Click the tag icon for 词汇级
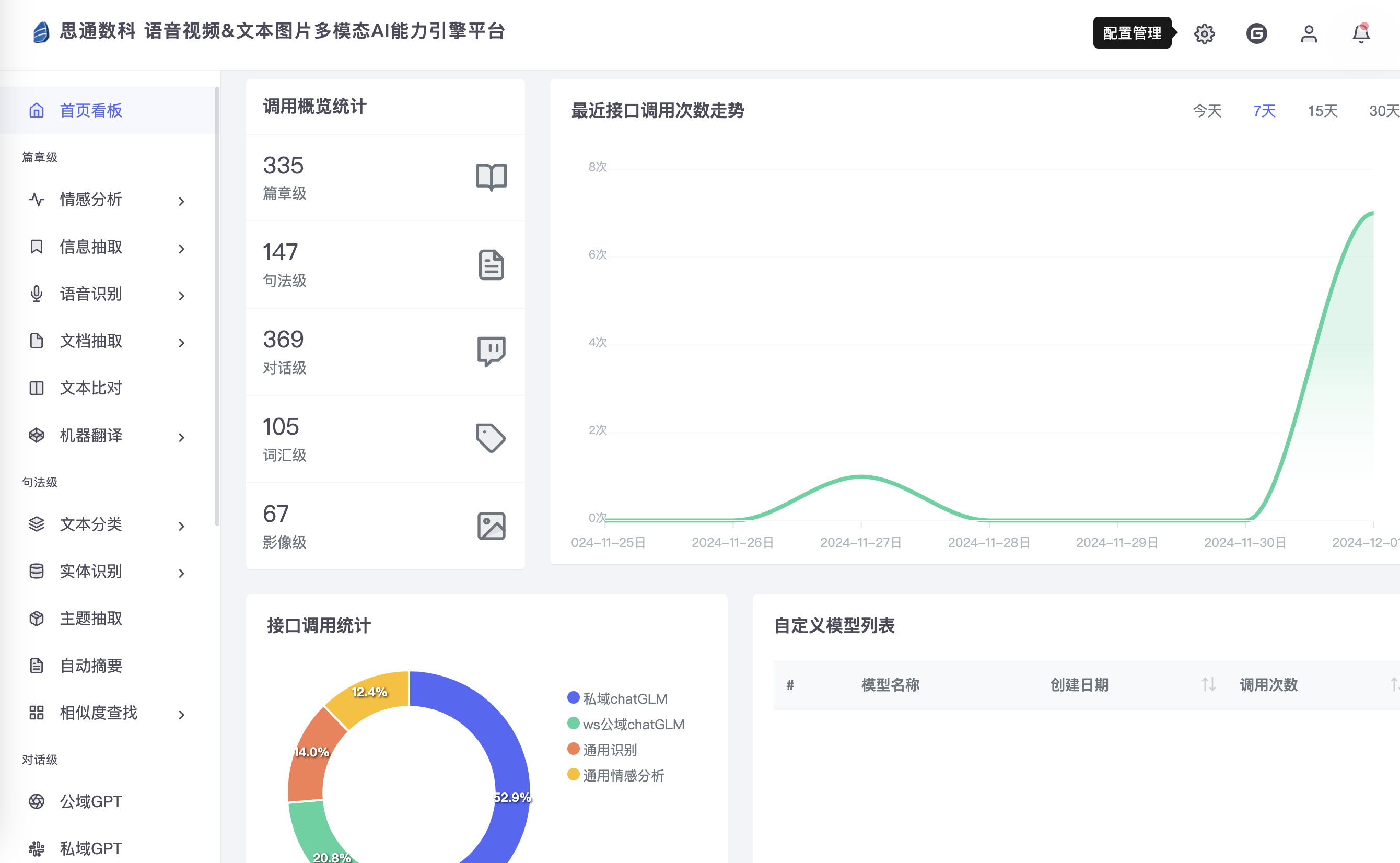1400x863 pixels. [491, 438]
